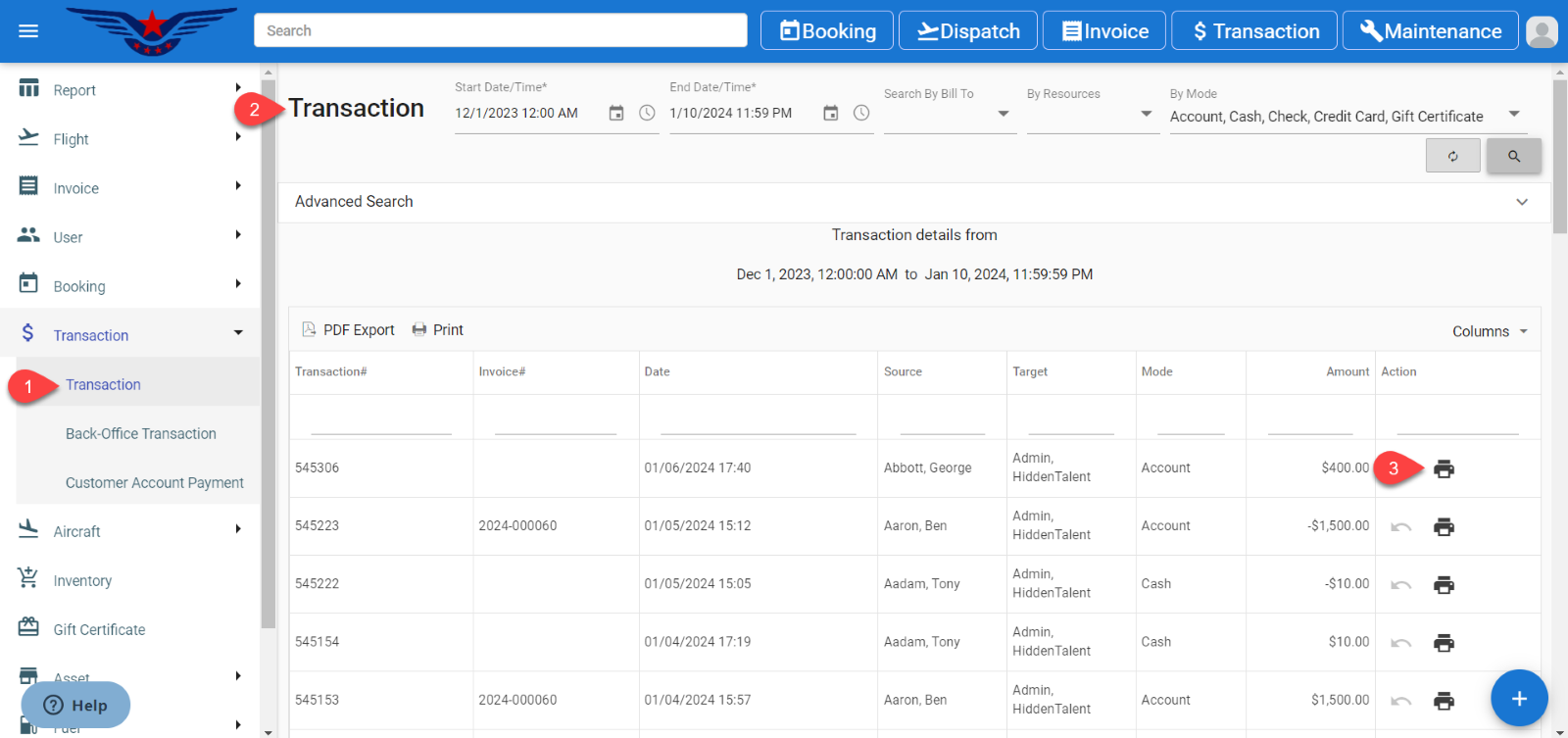Open Customer Account Payment menu item
The width and height of the screenshot is (1568, 738).
click(x=154, y=482)
